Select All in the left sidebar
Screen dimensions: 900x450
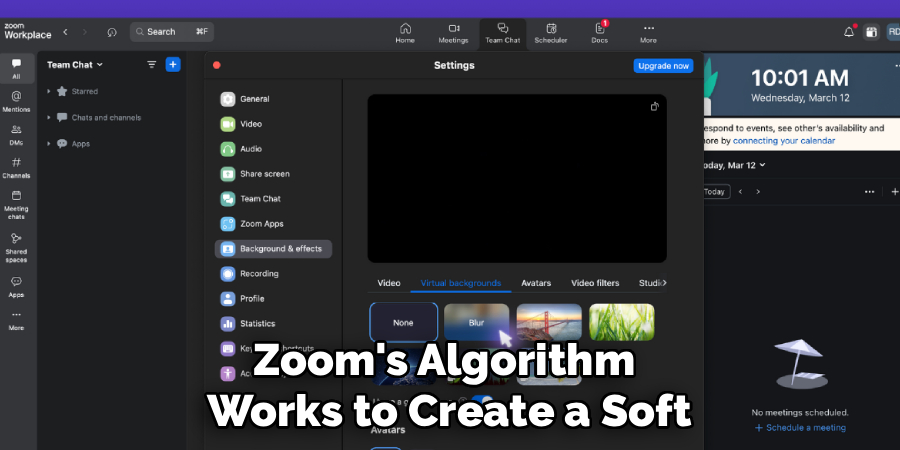[x=16, y=68]
